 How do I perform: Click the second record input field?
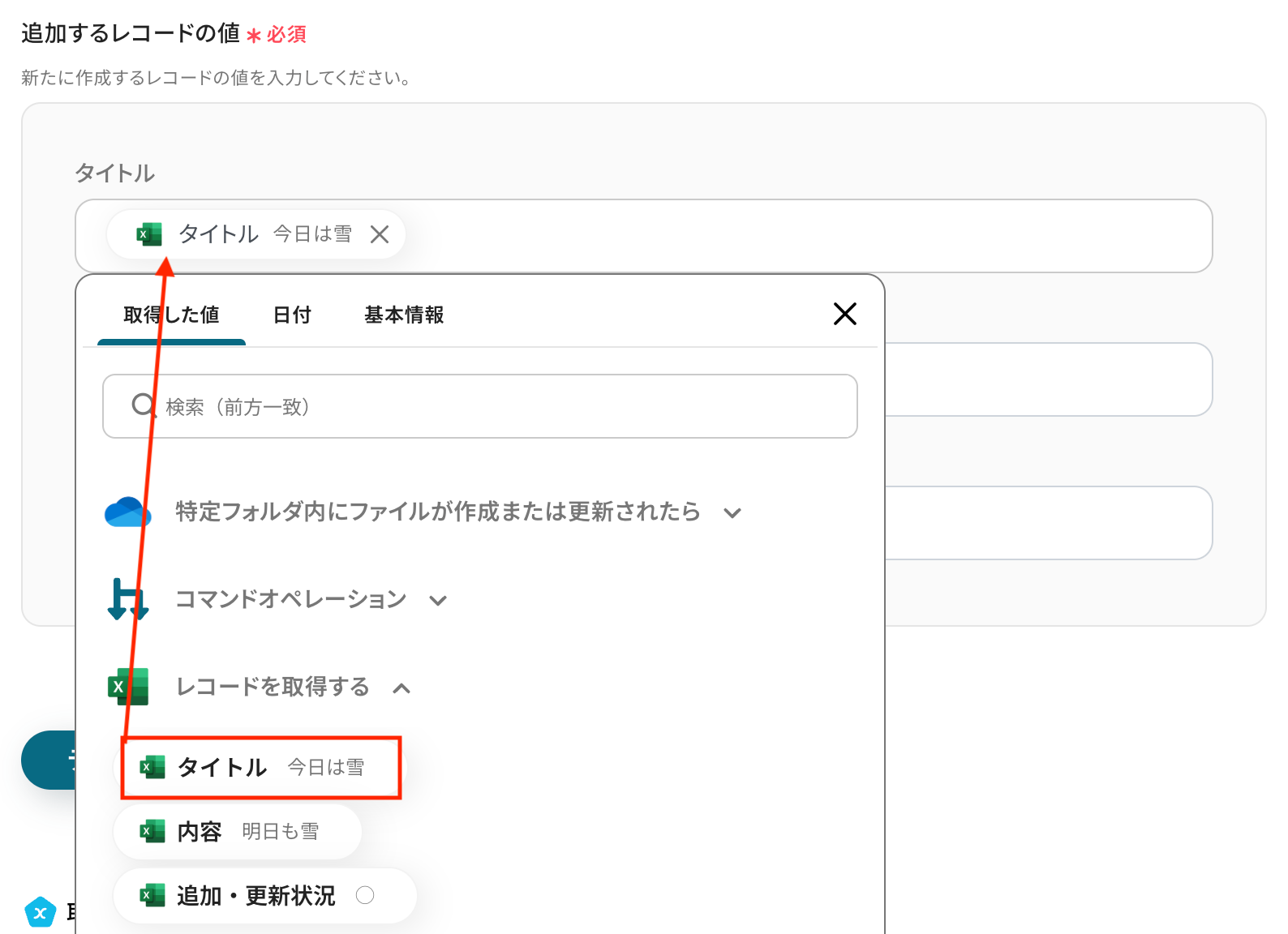coord(1048,379)
